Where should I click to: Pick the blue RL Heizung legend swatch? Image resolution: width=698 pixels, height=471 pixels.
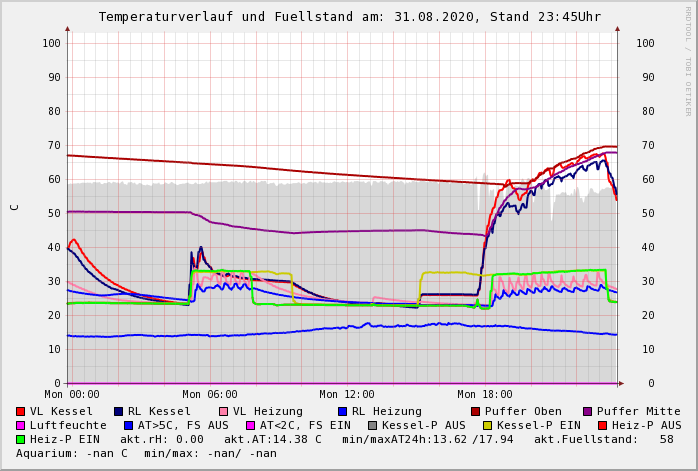[x=342, y=411]
